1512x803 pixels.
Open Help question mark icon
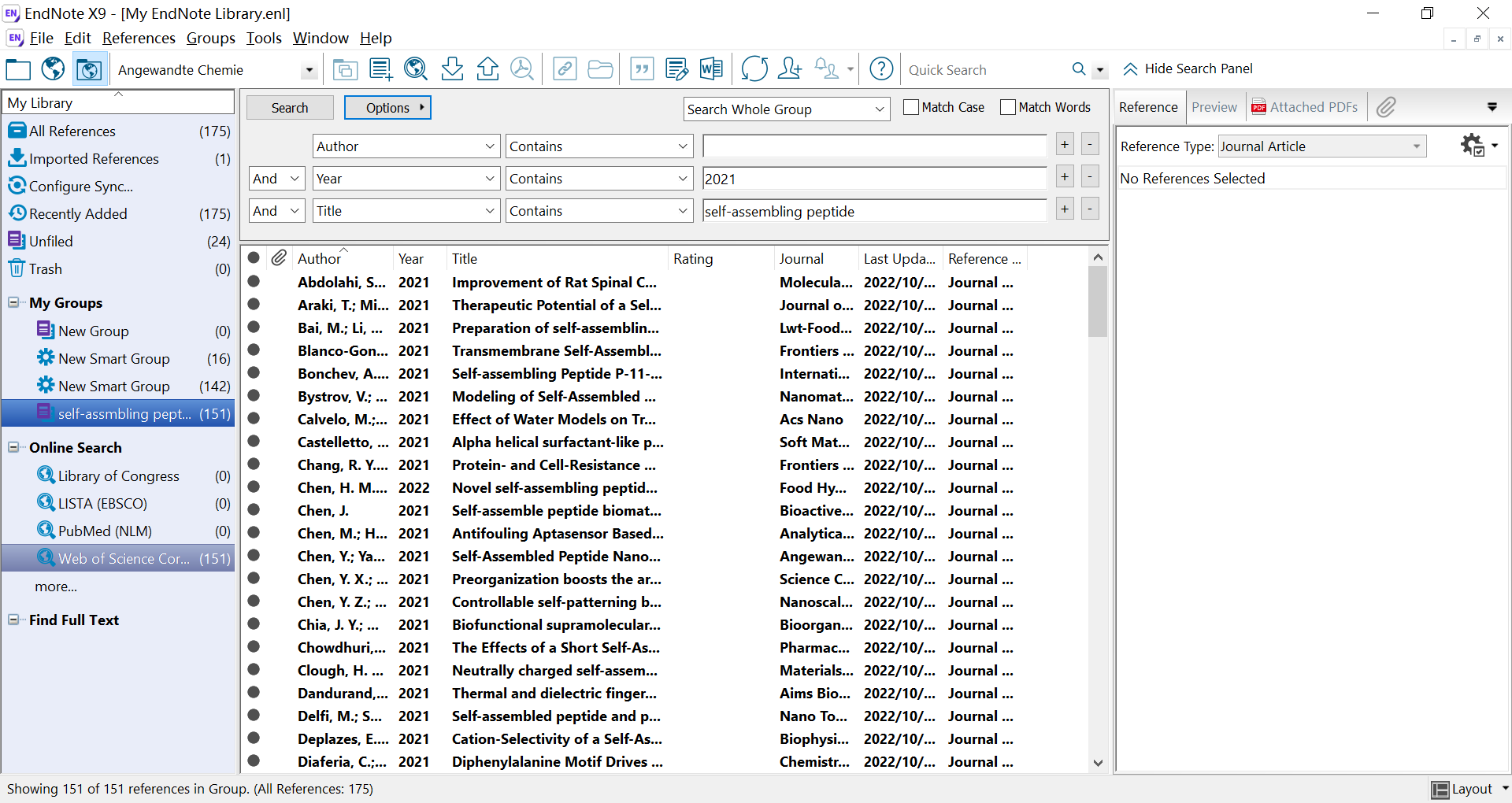click(881, 69)
